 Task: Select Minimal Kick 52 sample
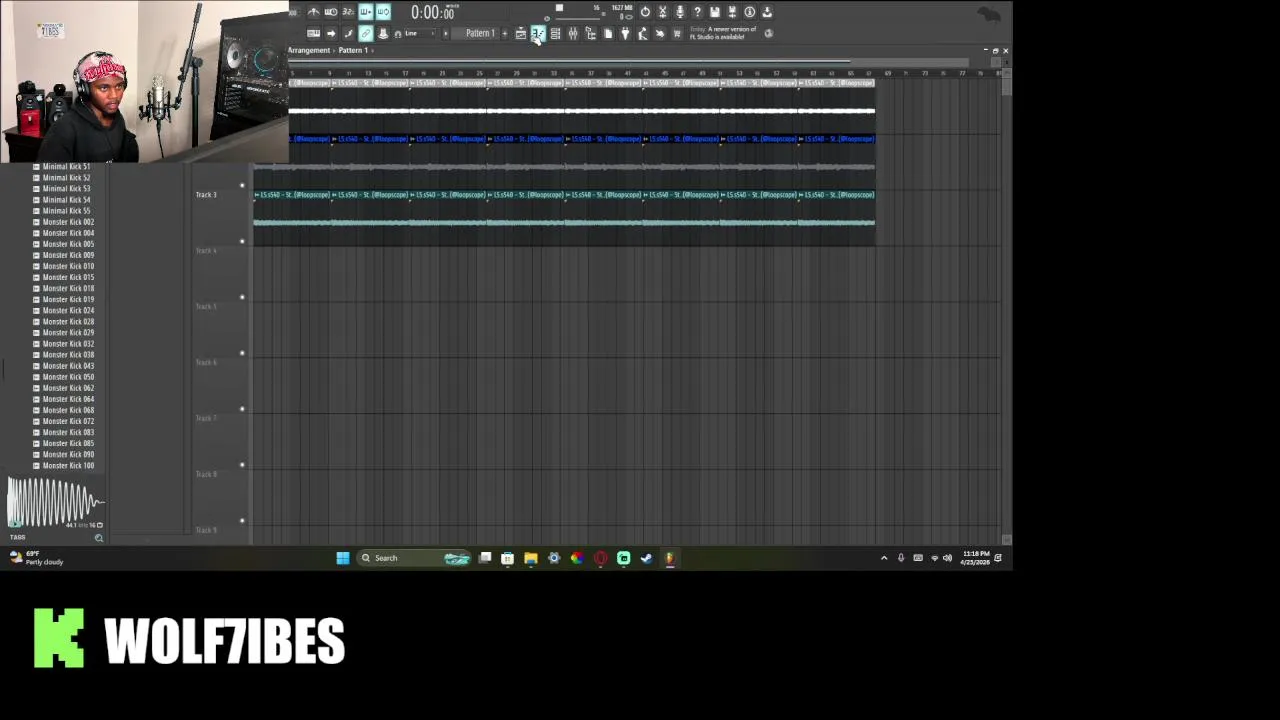coord(66,178)
